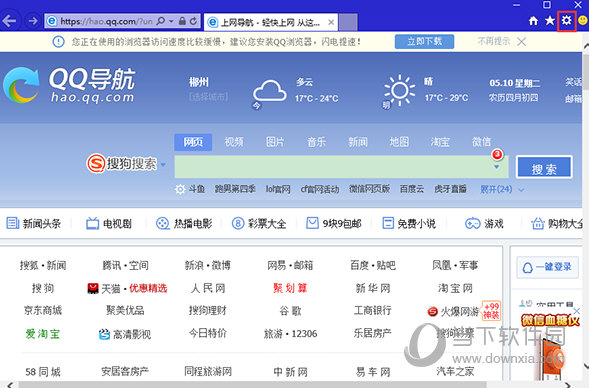Open the search suggestions dropdown arrow

tap(497, 167)
